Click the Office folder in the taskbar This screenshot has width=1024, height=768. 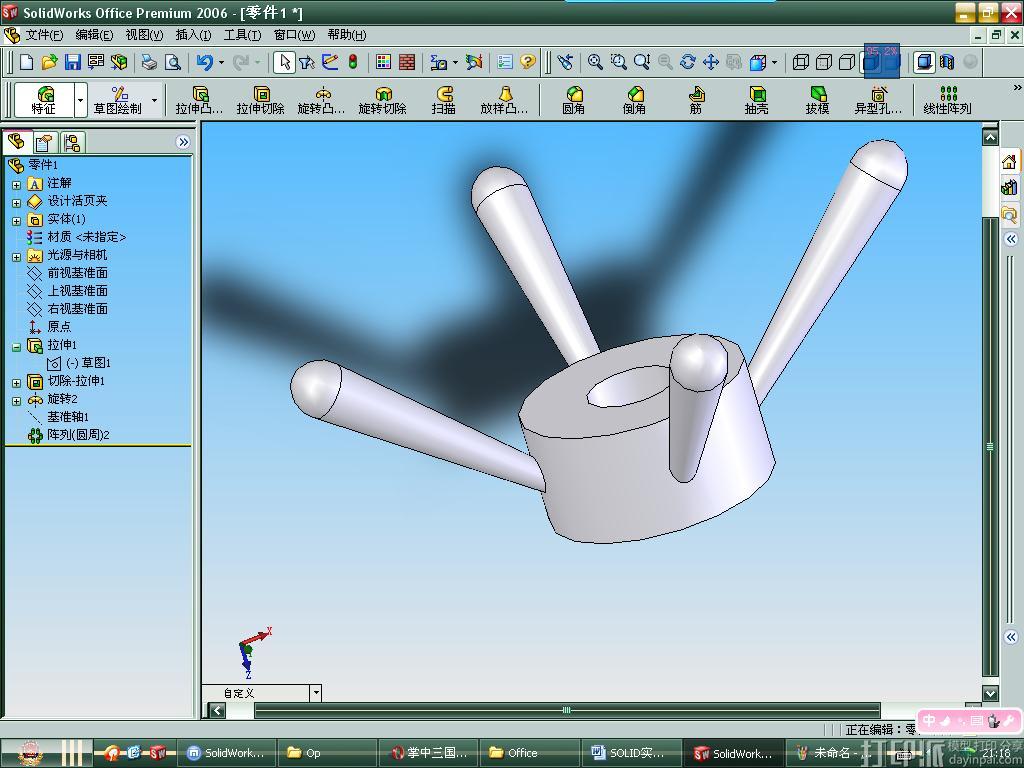pos(522,753)
